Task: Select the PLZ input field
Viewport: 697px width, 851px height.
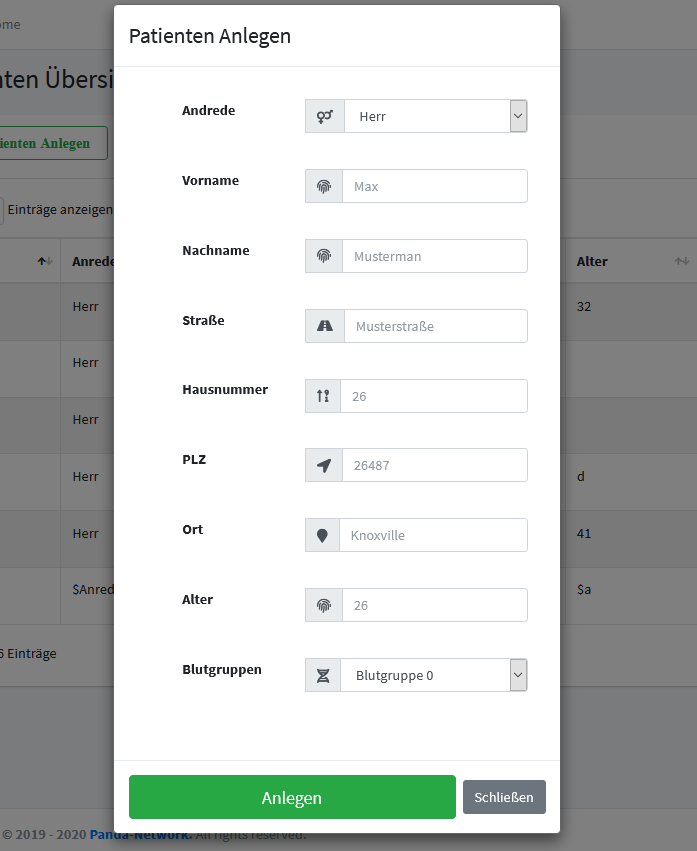Action: click(x=434, y=466)
